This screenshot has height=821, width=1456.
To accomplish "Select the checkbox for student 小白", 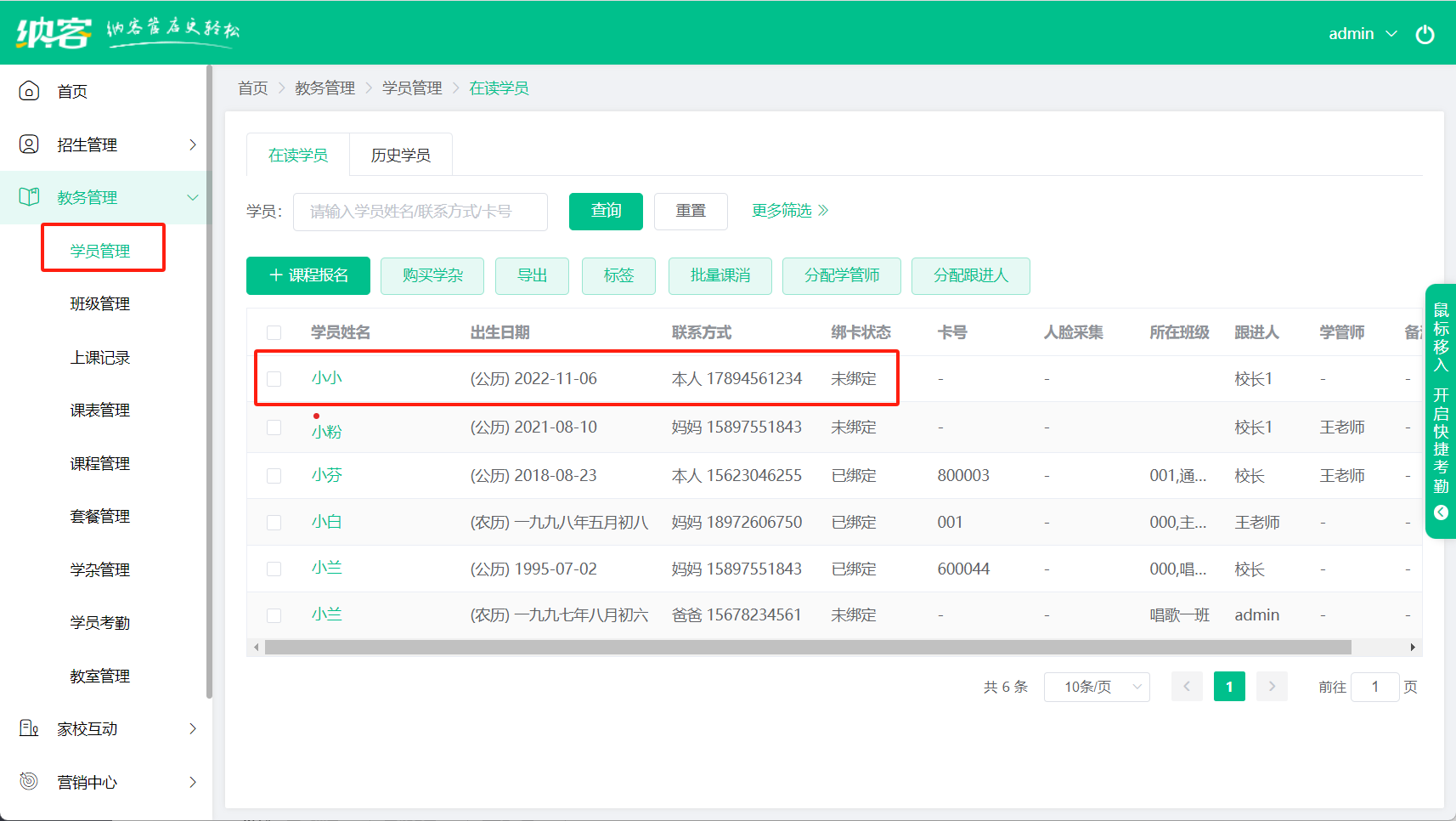I will coord(274,523).
